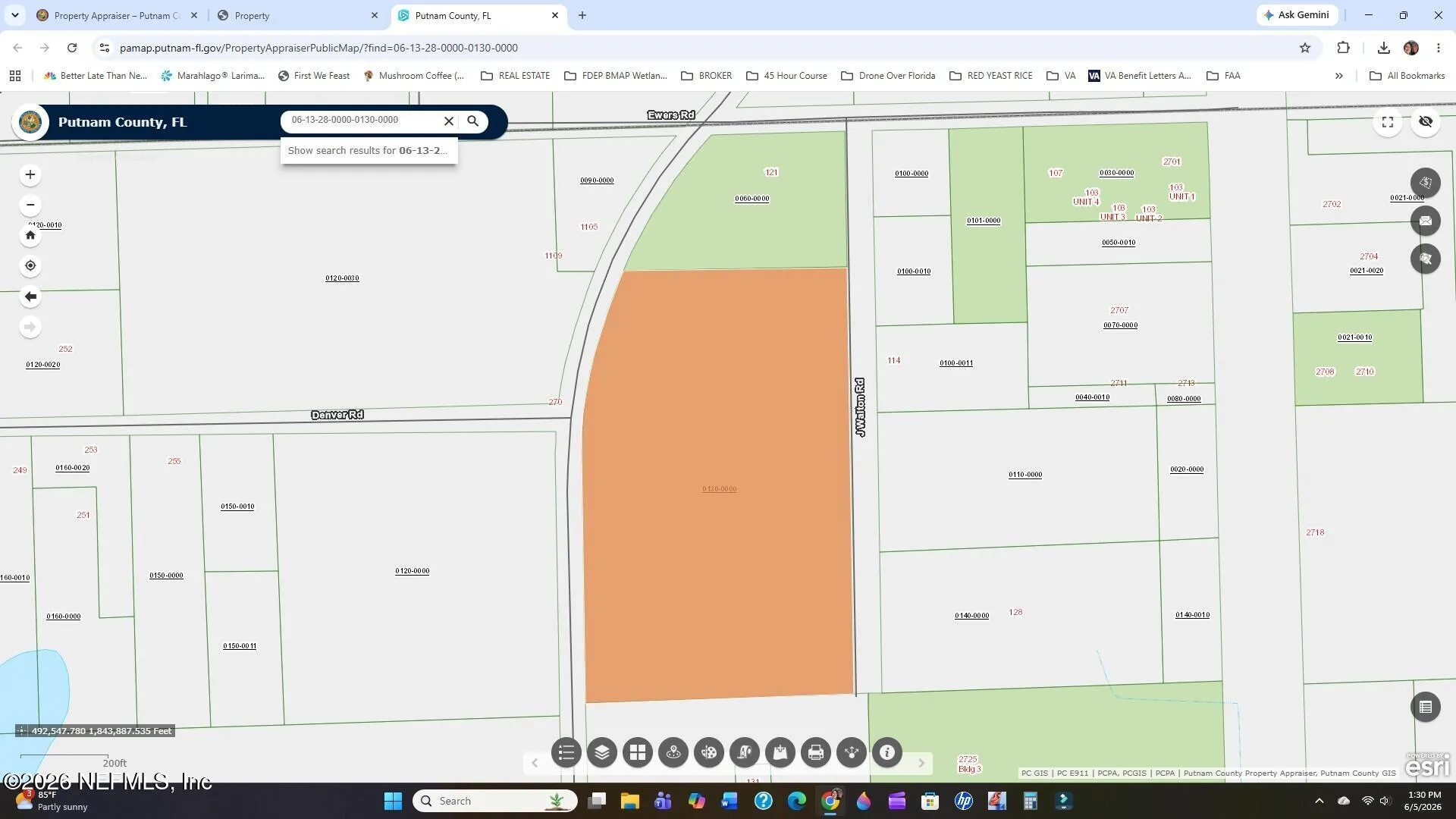Zoom in on the map
Screen dimensions: 1456x819
pyautogui.click(x=30, y=175)
